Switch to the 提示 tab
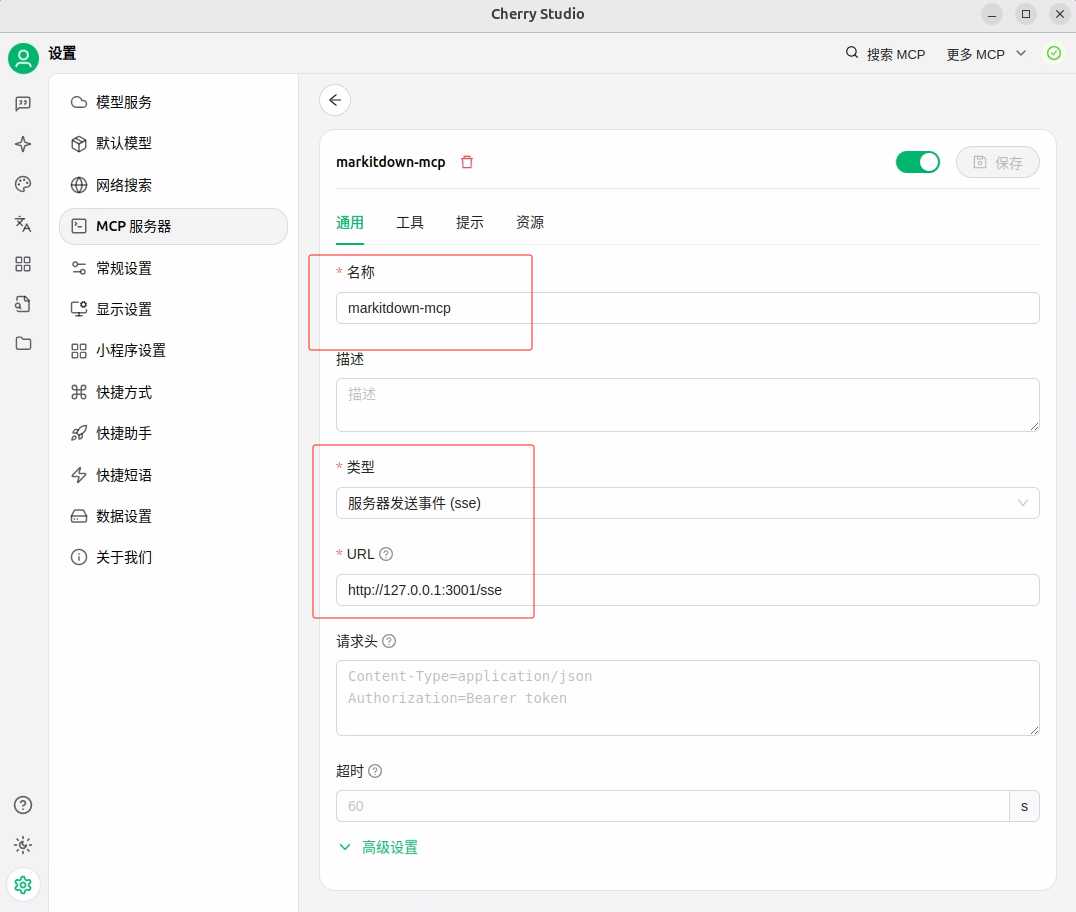 [x=470, y=222]
